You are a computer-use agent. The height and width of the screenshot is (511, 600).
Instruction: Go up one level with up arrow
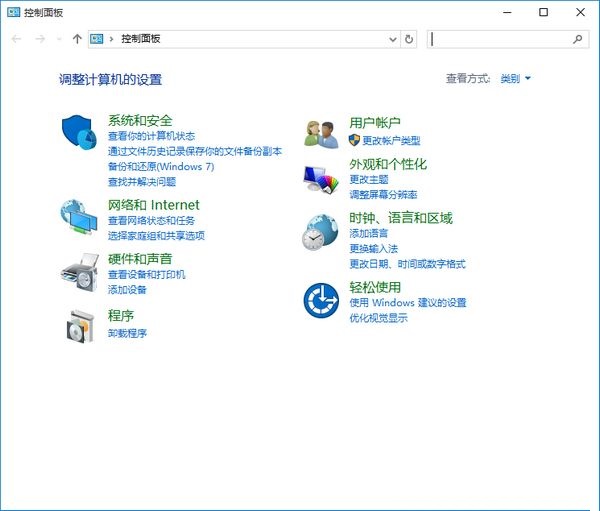[x=77, y=39]
